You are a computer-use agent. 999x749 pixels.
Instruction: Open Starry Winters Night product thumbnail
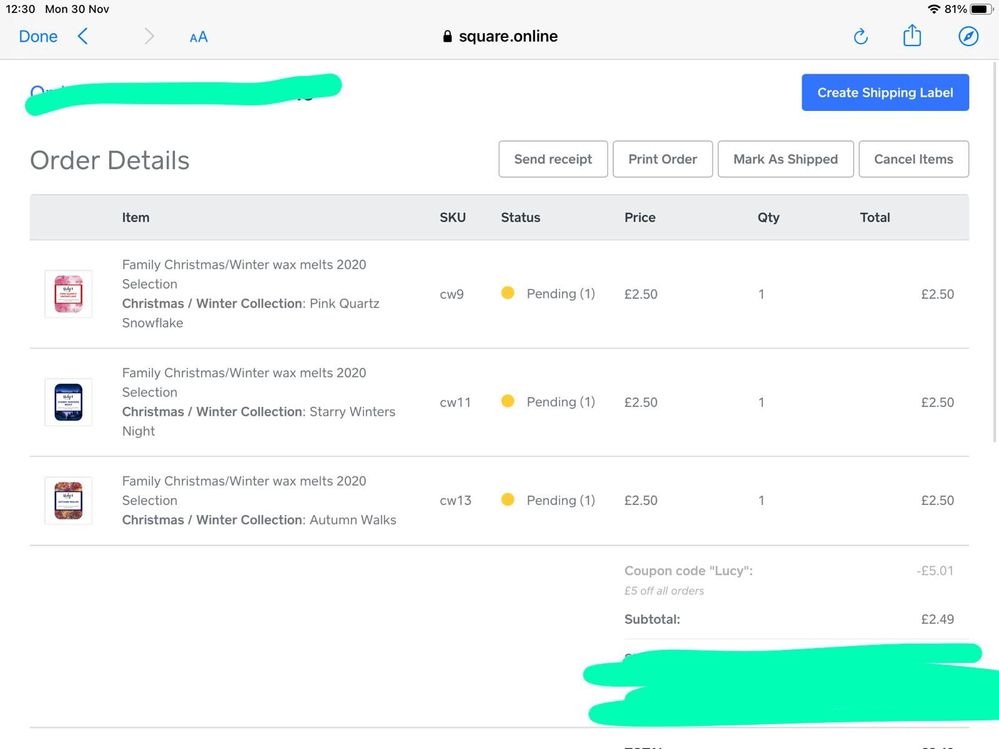(x=68, y=402)
